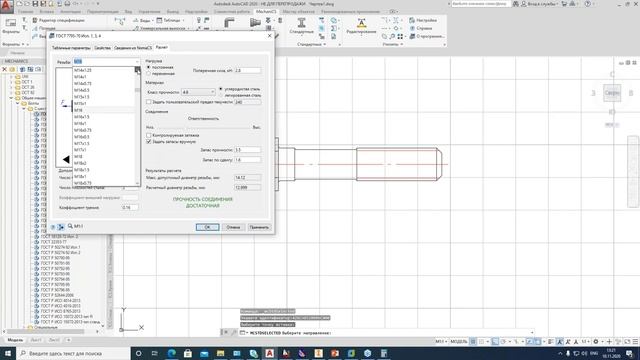The image size is (640, 360).
Task: Click the search magnifier icon in dialog footer
Action: (x=70, y=226)
